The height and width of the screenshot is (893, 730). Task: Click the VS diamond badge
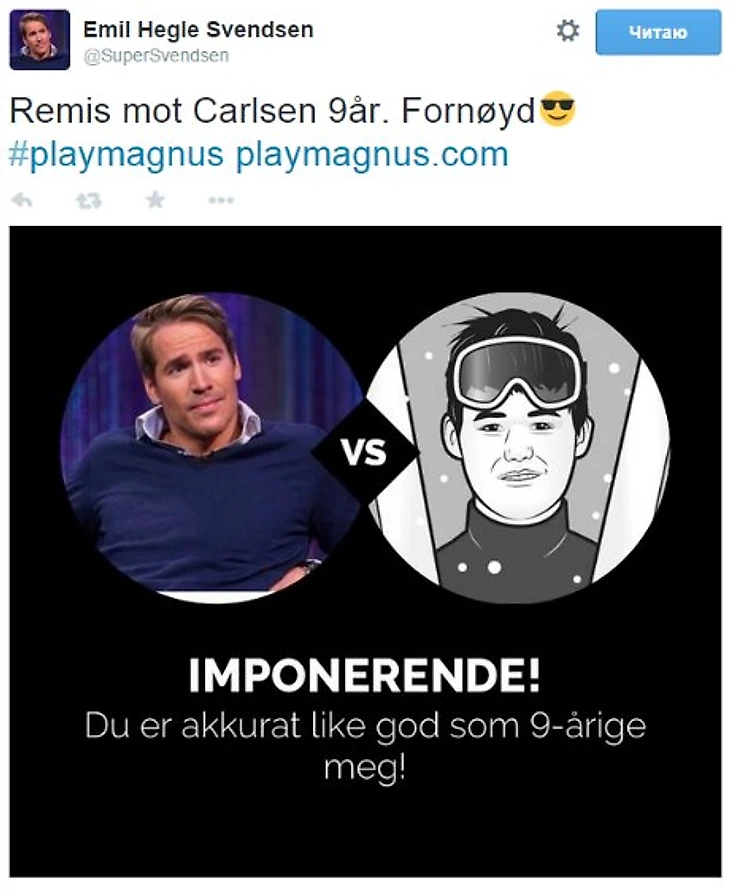pyautogui.click(x=365, y=452)
